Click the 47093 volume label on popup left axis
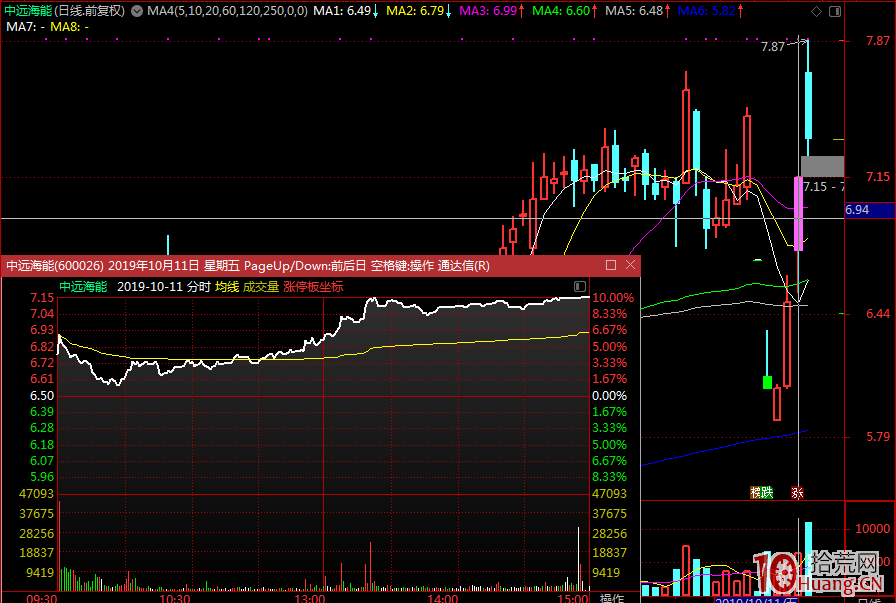Image resolution: width=896 pixels, height=603 pixels. [x=37, y=493]
